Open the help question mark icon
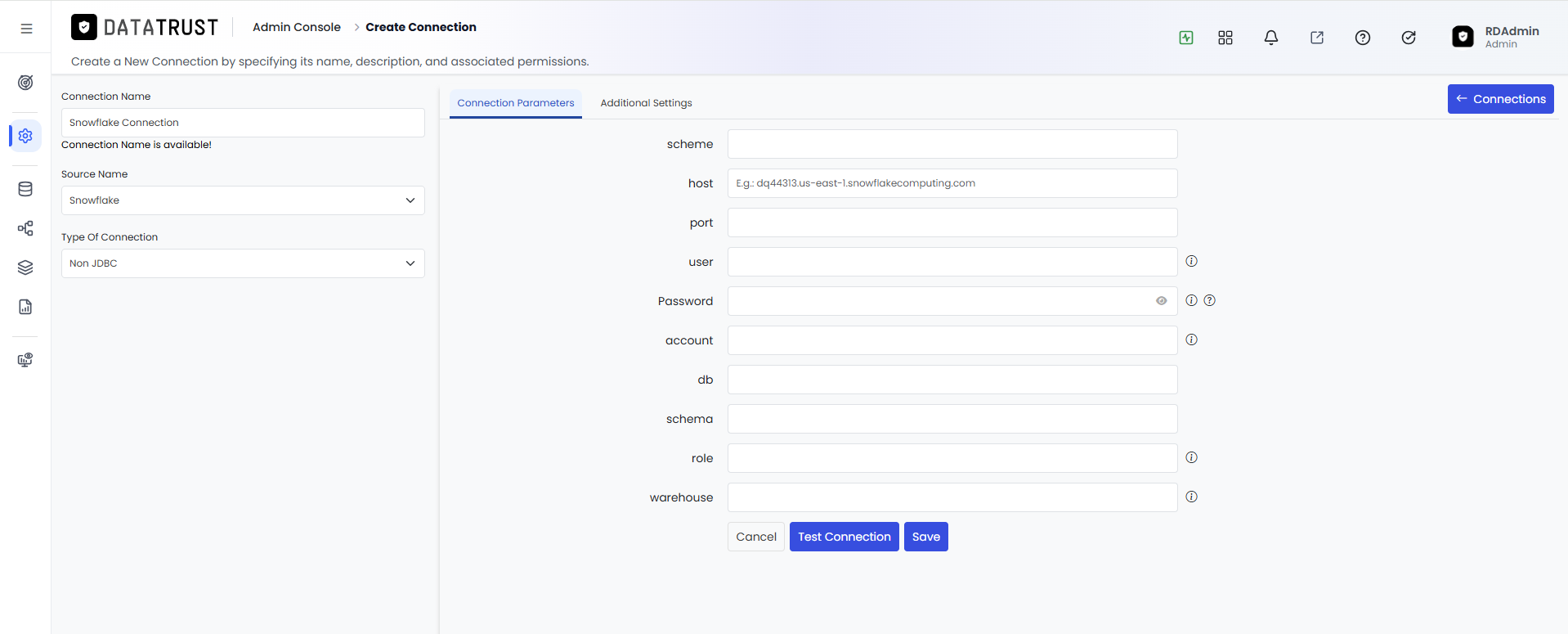1568x634 pixels. point(1363,38)
